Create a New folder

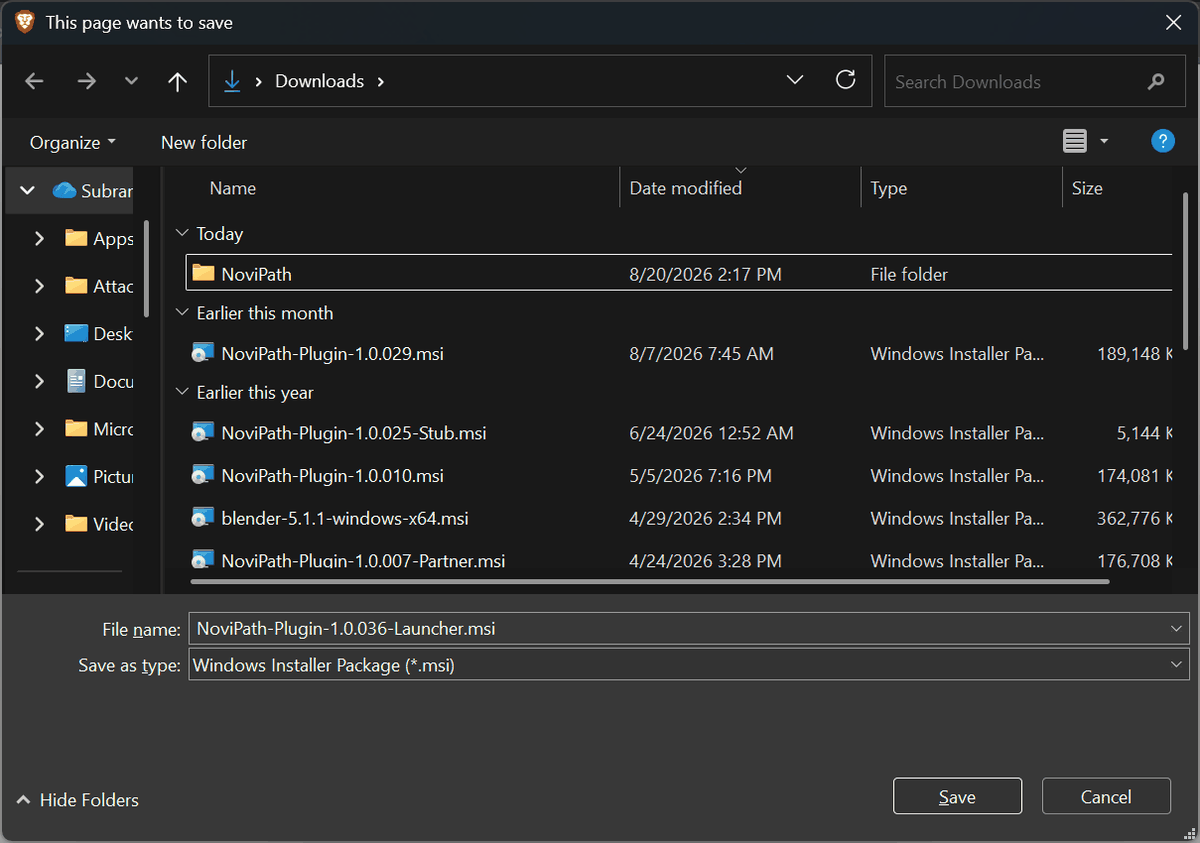pos(204,142)
